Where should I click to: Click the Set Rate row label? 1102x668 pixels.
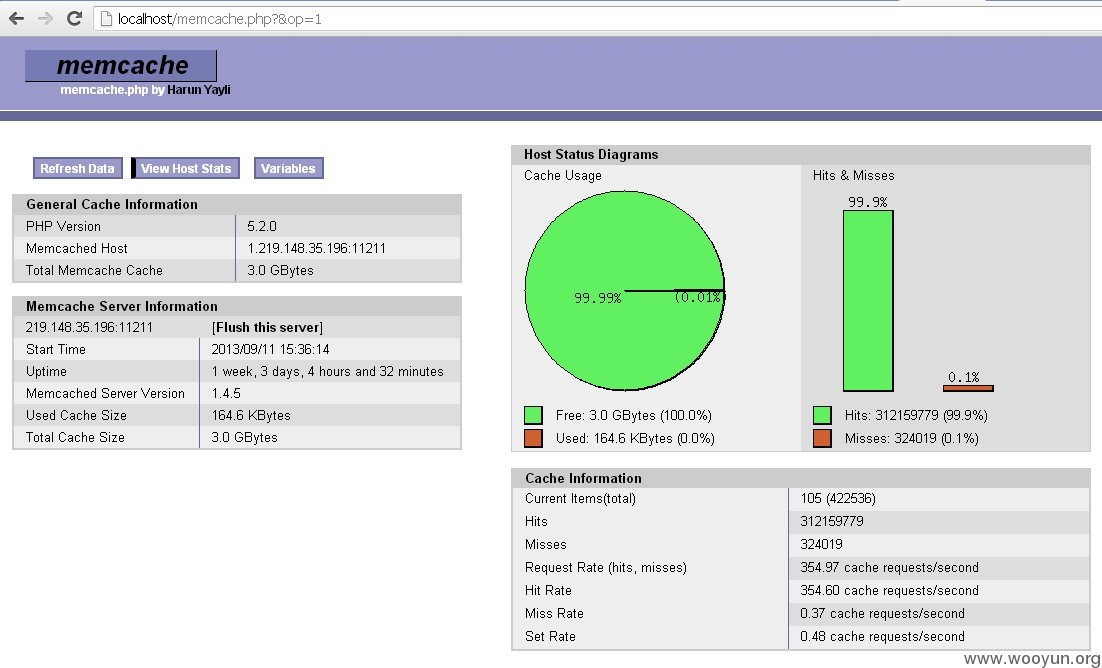point(550,636)
